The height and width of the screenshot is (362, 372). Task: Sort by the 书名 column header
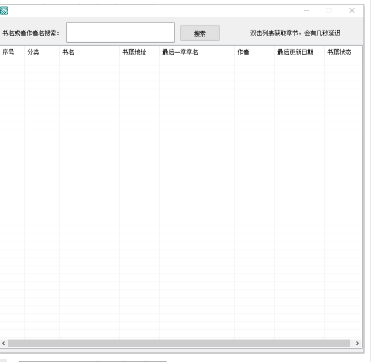click(89, 52)
